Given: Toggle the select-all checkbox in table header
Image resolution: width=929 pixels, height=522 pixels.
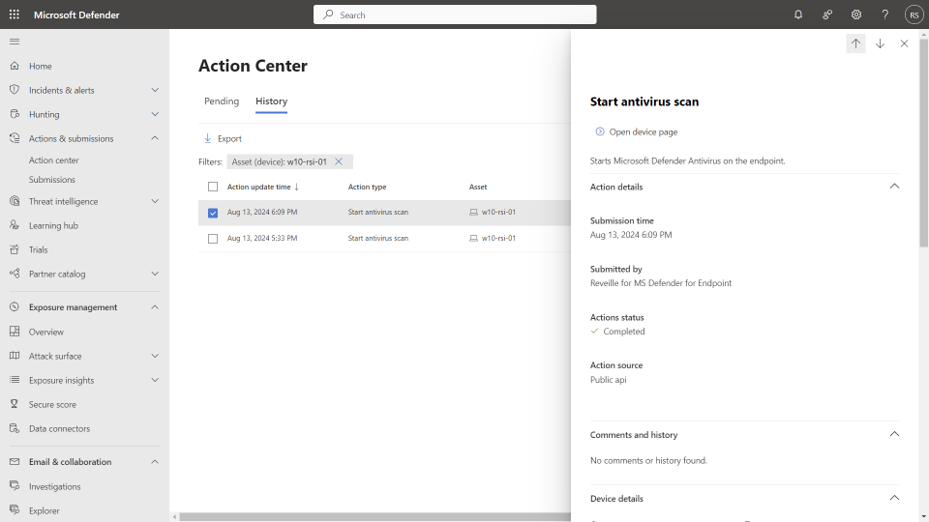Looking at the screenshot, I should coord(213,187).
